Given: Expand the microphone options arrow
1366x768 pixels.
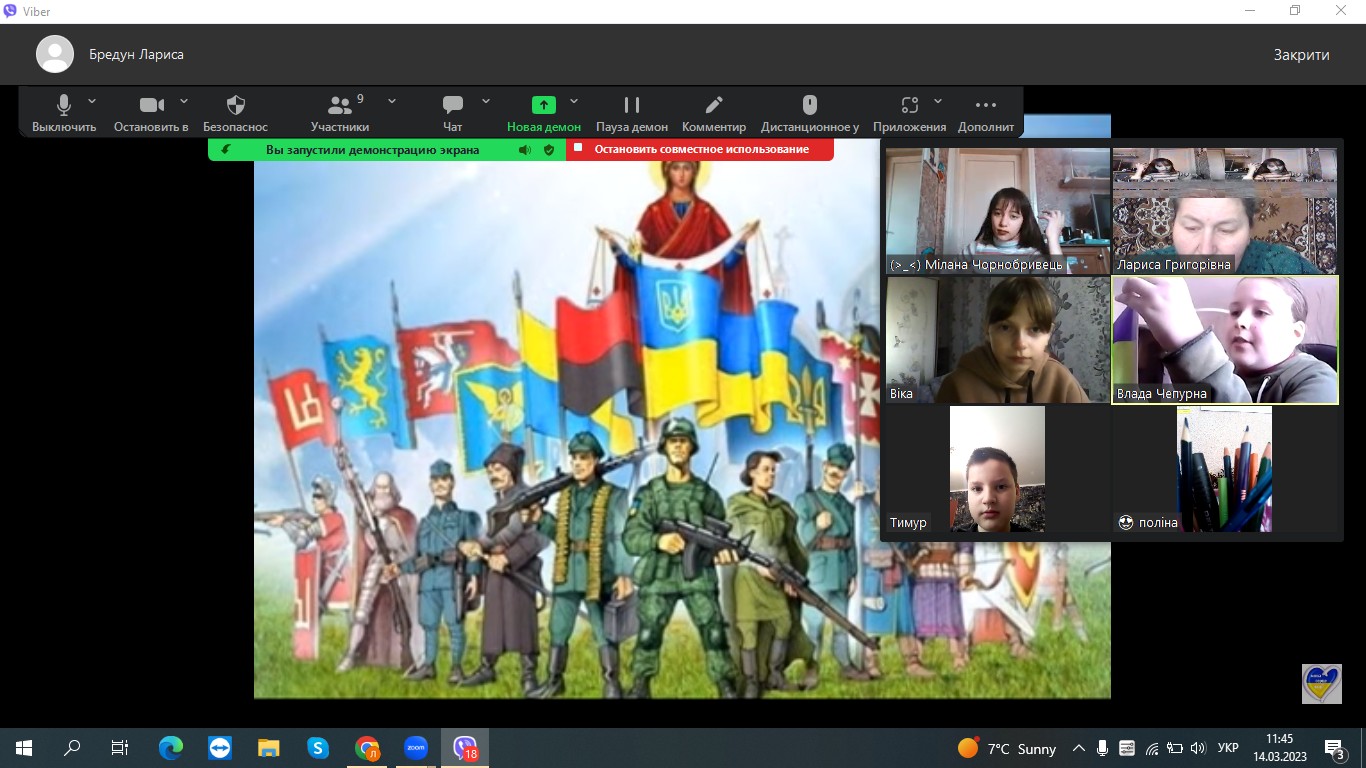Looking at the screenshot, I should click(92, 101).
